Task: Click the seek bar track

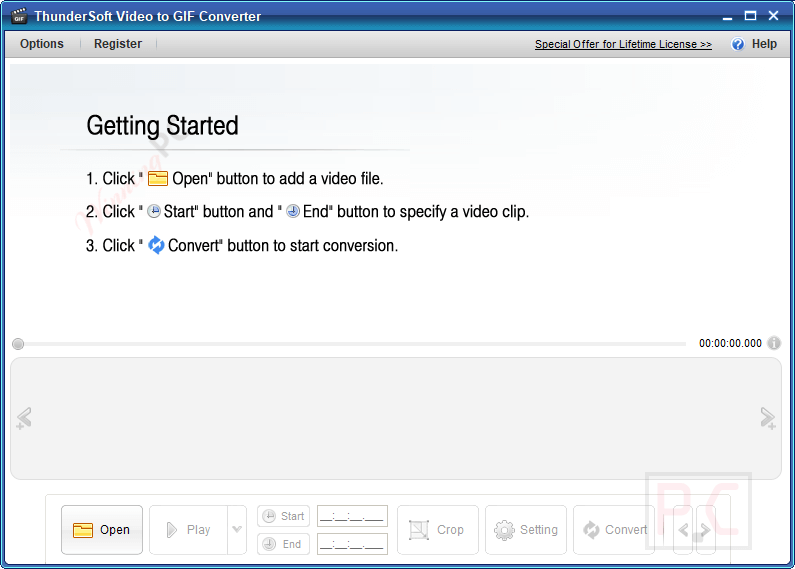Action: click(x=355, y=344)
